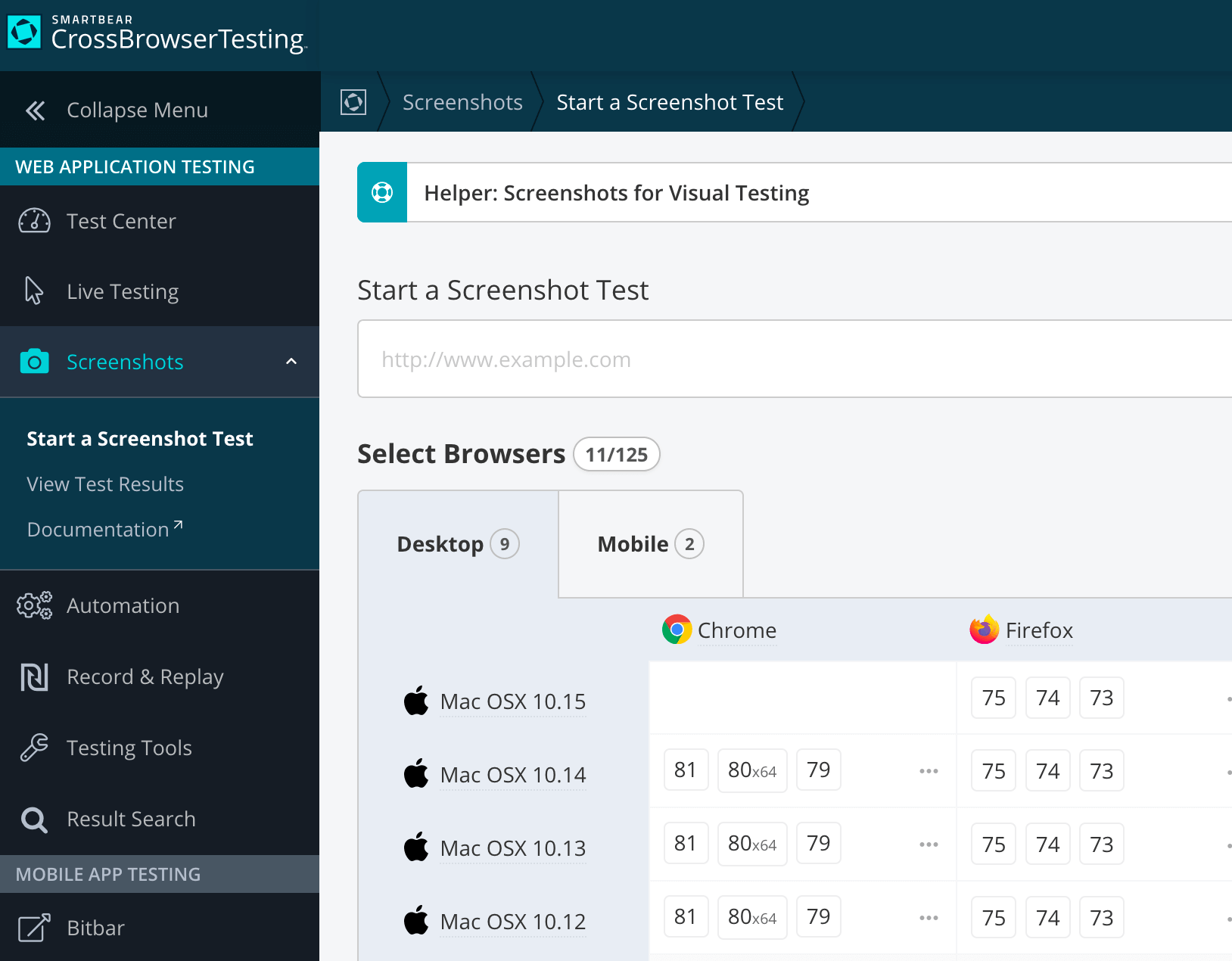
Task: Click Start a Screenshot Test breadcrumb
Action: tap(670, 102)
